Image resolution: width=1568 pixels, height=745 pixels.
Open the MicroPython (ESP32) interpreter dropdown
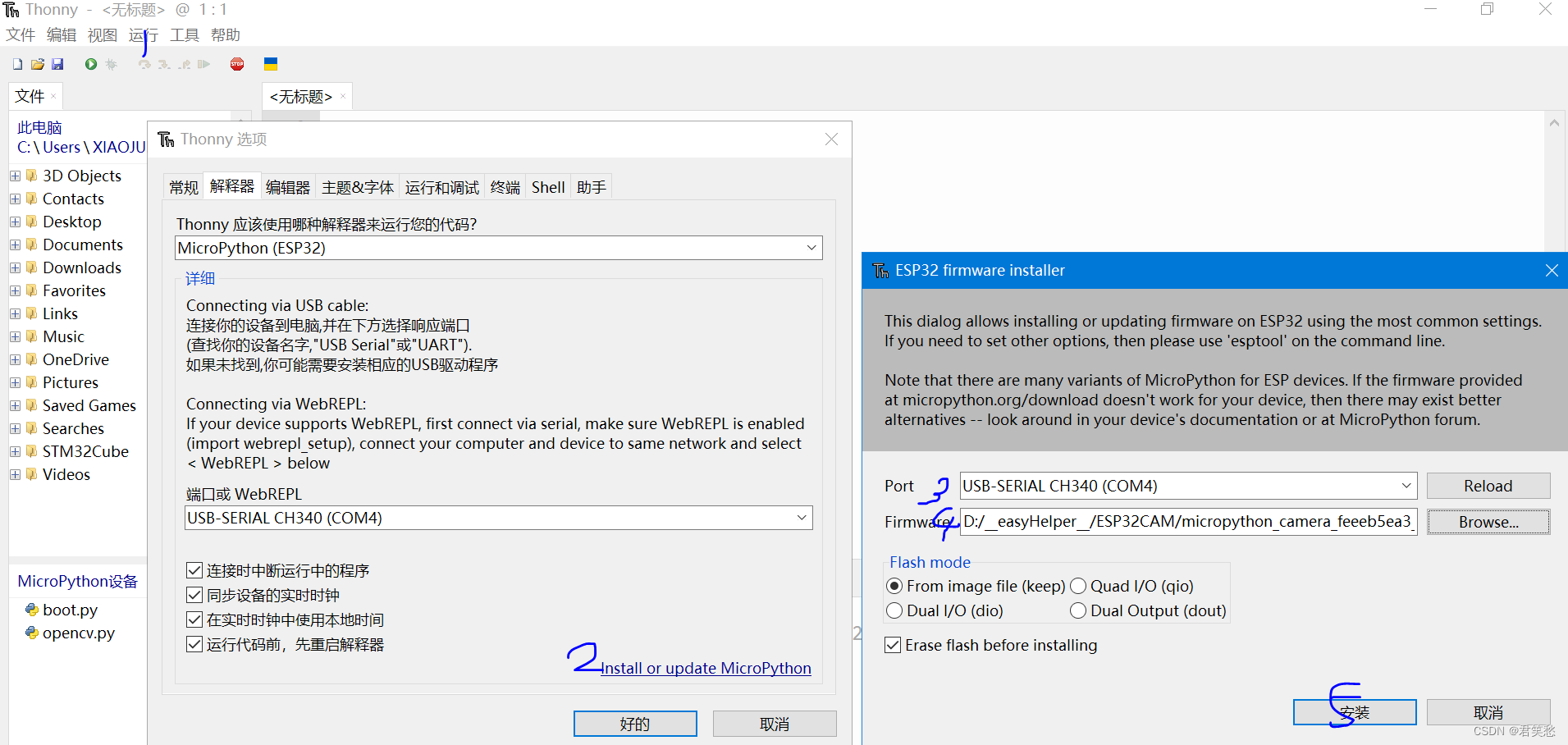pyautogui.click(x=811, y=248)
